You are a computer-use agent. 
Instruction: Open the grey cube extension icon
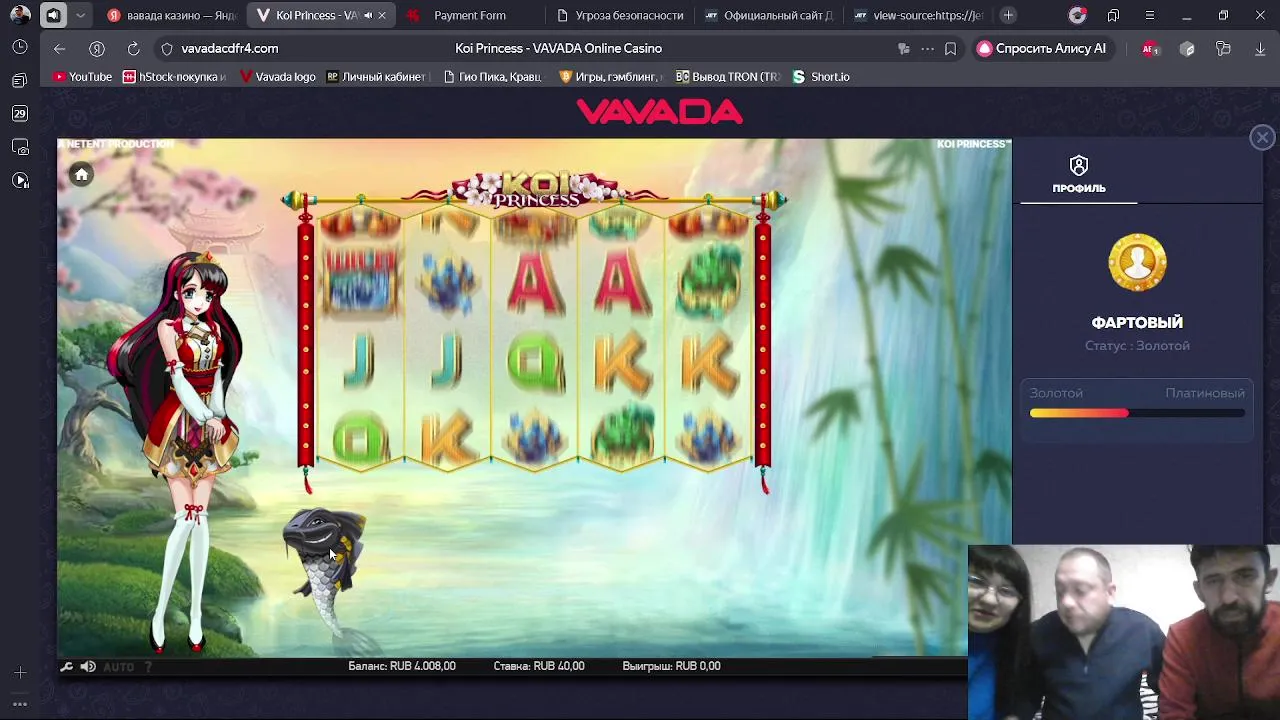[x=1187, y=48]
